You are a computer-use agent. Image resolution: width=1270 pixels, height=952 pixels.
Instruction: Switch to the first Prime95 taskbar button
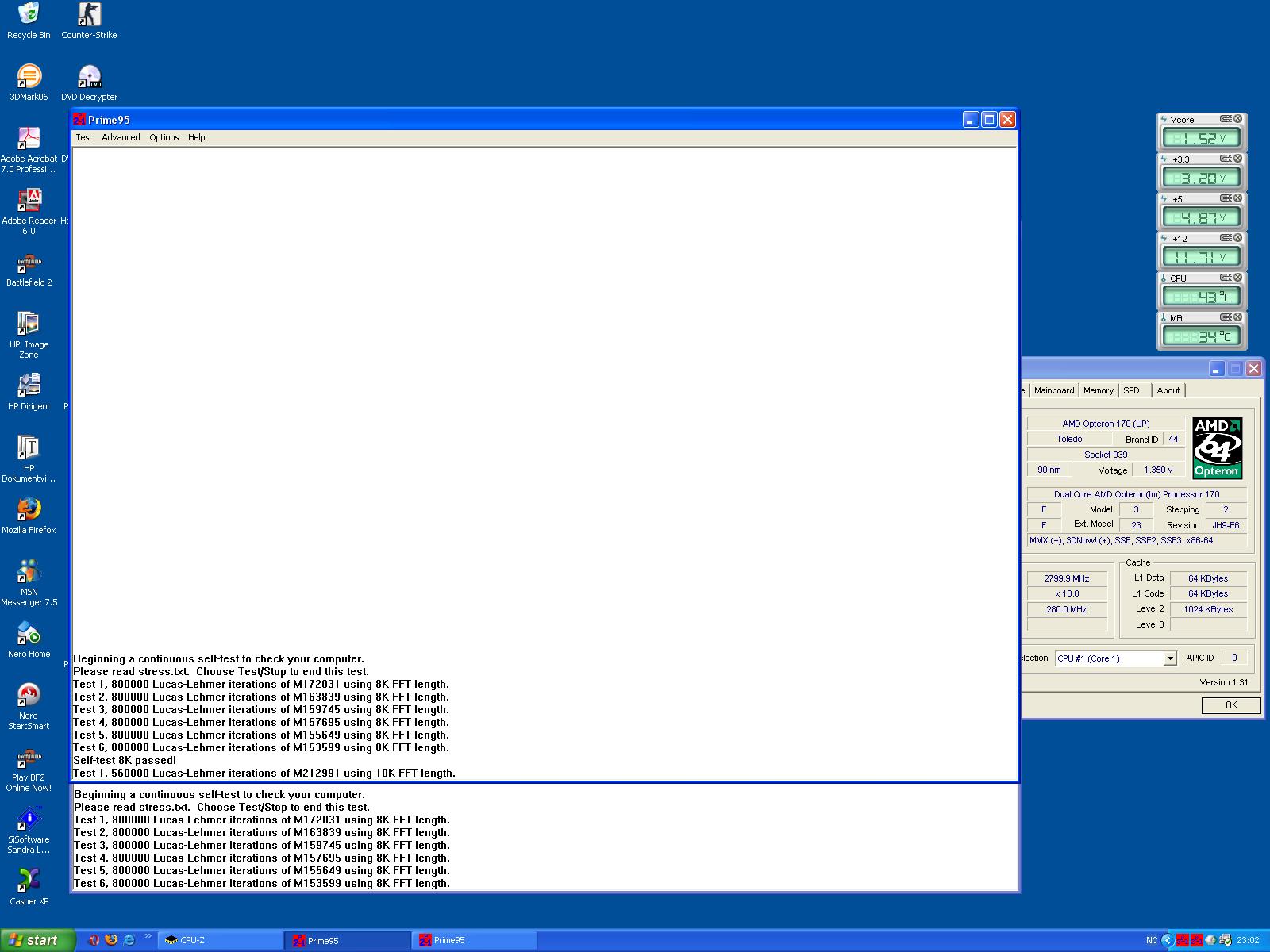point(348,940)
